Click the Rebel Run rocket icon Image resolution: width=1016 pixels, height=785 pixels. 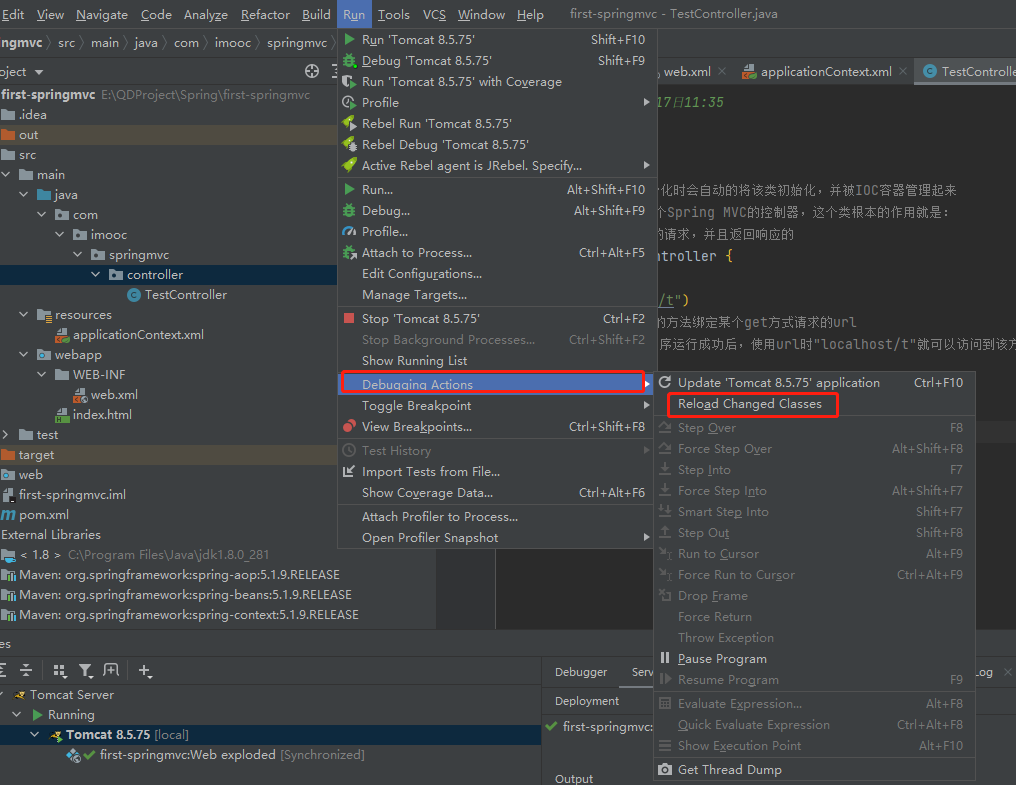(349, 123)
